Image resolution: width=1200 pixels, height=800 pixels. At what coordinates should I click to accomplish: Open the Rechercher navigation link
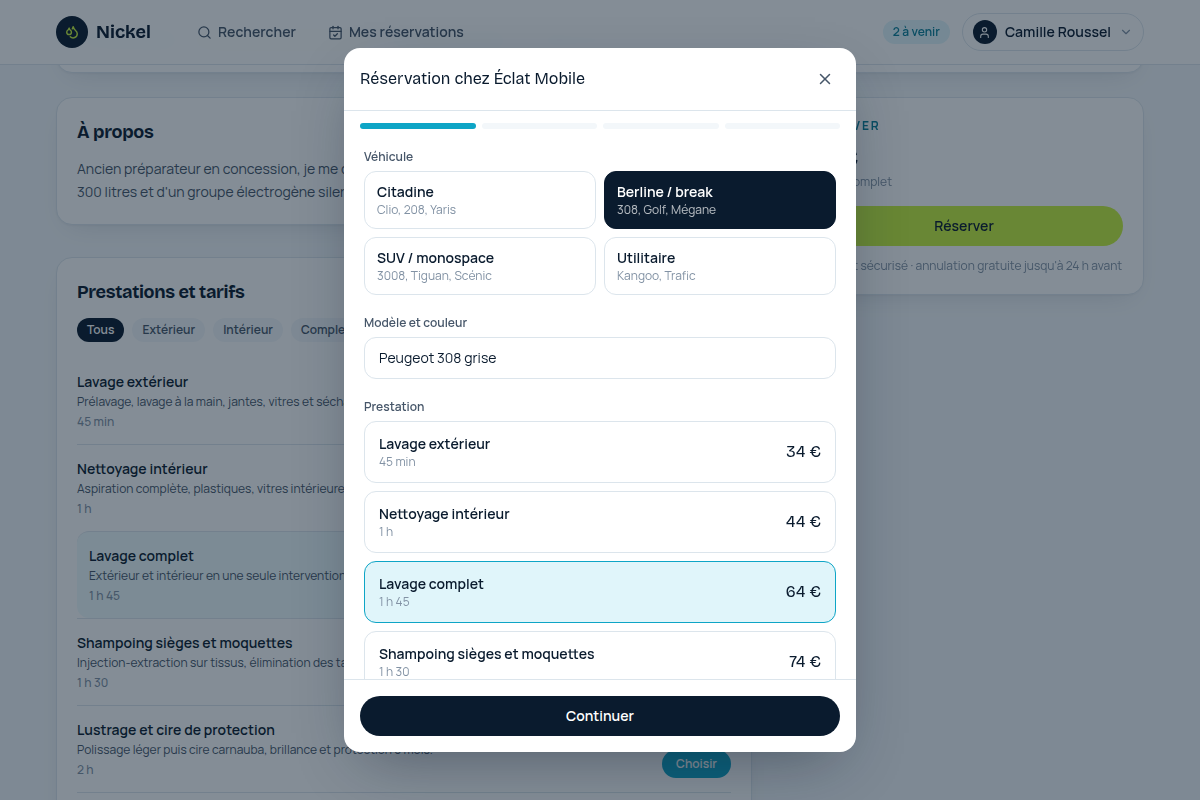247,32
